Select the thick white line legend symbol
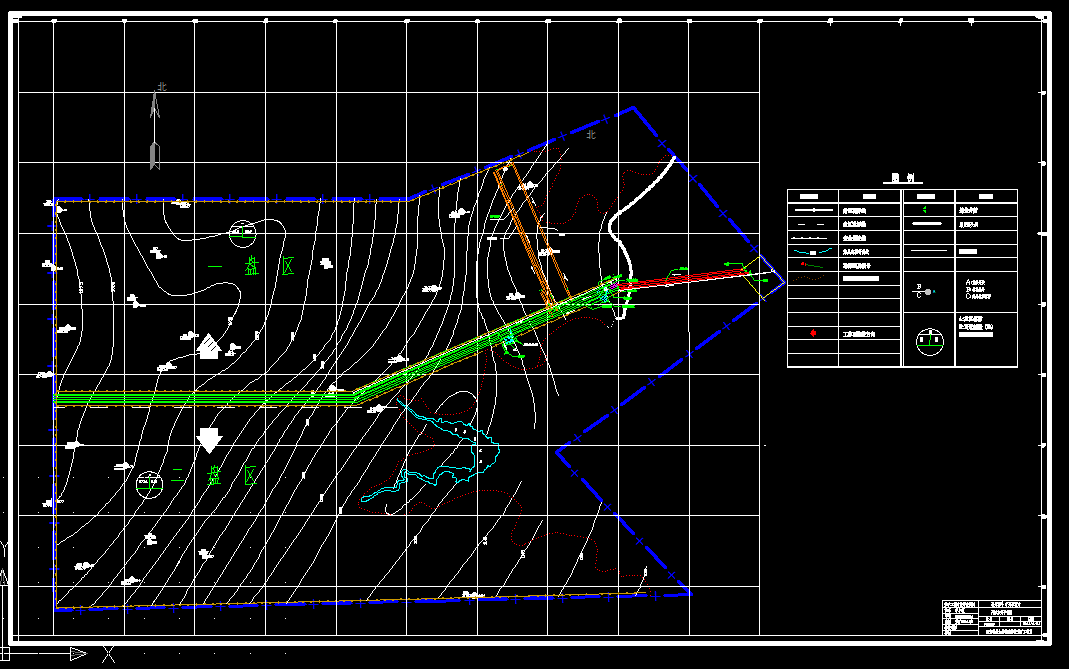This screenshot has width=1069, height=669. click(x=927, y=224)
